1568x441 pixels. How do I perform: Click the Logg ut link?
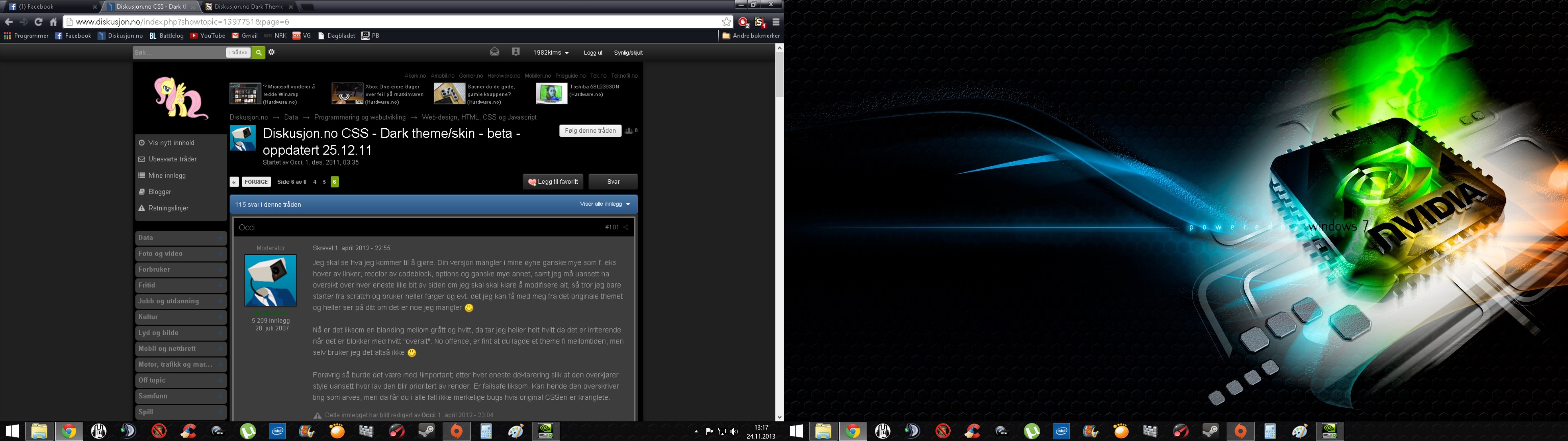[593, 53]
